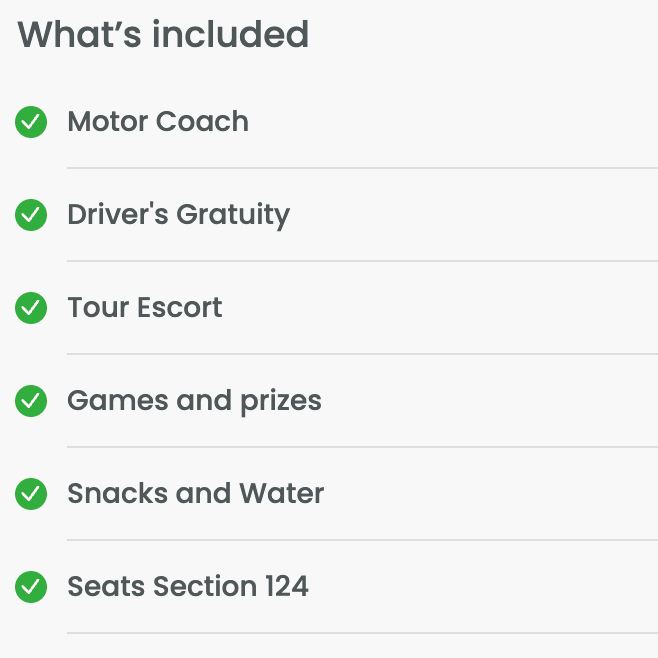
Task: Select the green check for Tour Escort
Action: (x=31, y=308)
